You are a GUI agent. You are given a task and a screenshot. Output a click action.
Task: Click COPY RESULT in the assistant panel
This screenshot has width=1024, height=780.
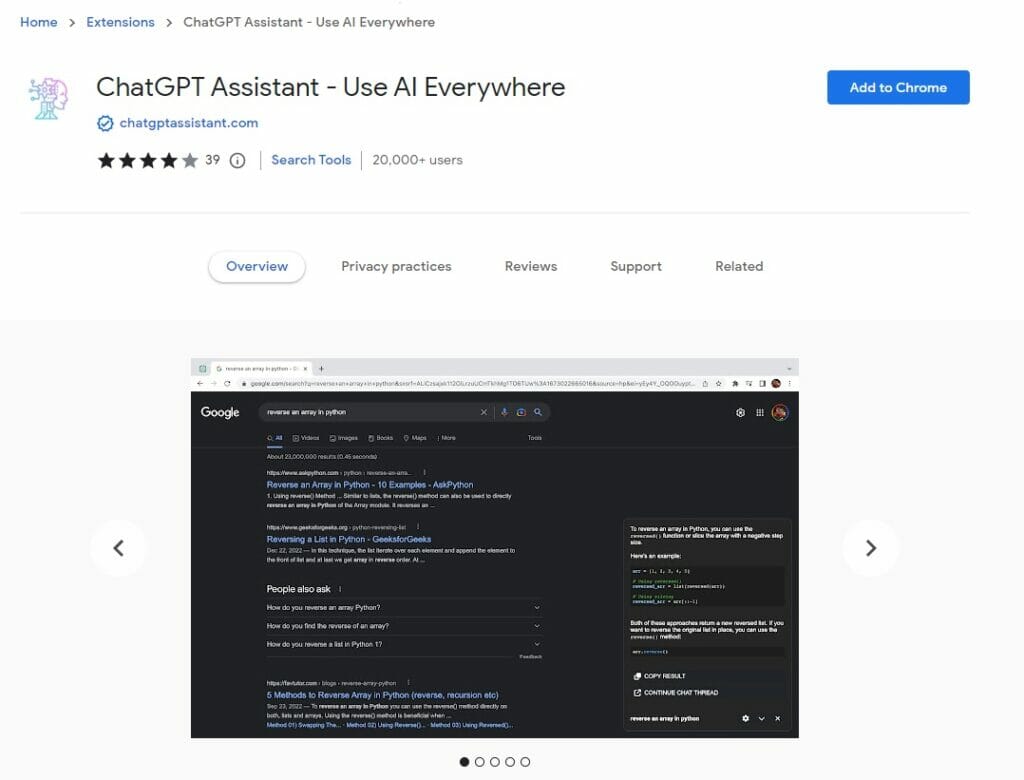coord(660,676)
